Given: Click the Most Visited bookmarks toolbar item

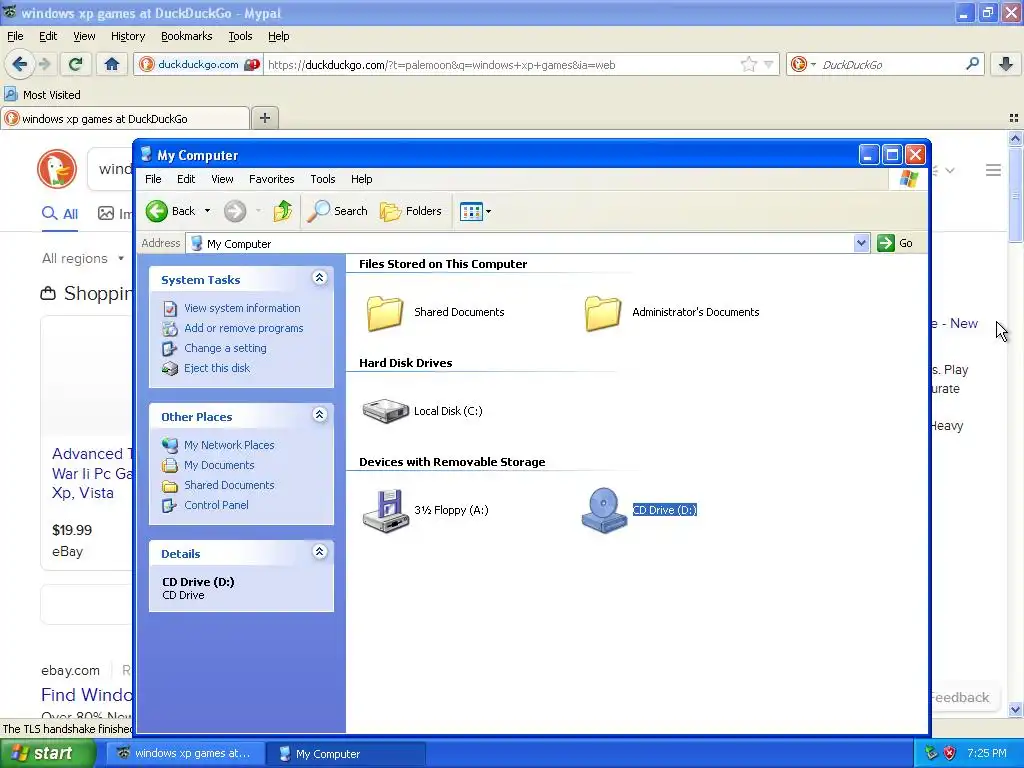Looking at the screenshot, I should (42, 95).
